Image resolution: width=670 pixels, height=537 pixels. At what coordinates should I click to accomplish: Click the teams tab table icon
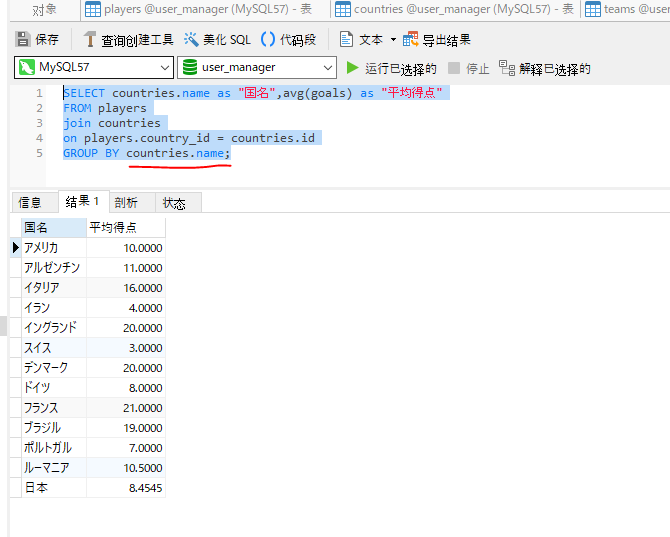[x=593, y=9]
